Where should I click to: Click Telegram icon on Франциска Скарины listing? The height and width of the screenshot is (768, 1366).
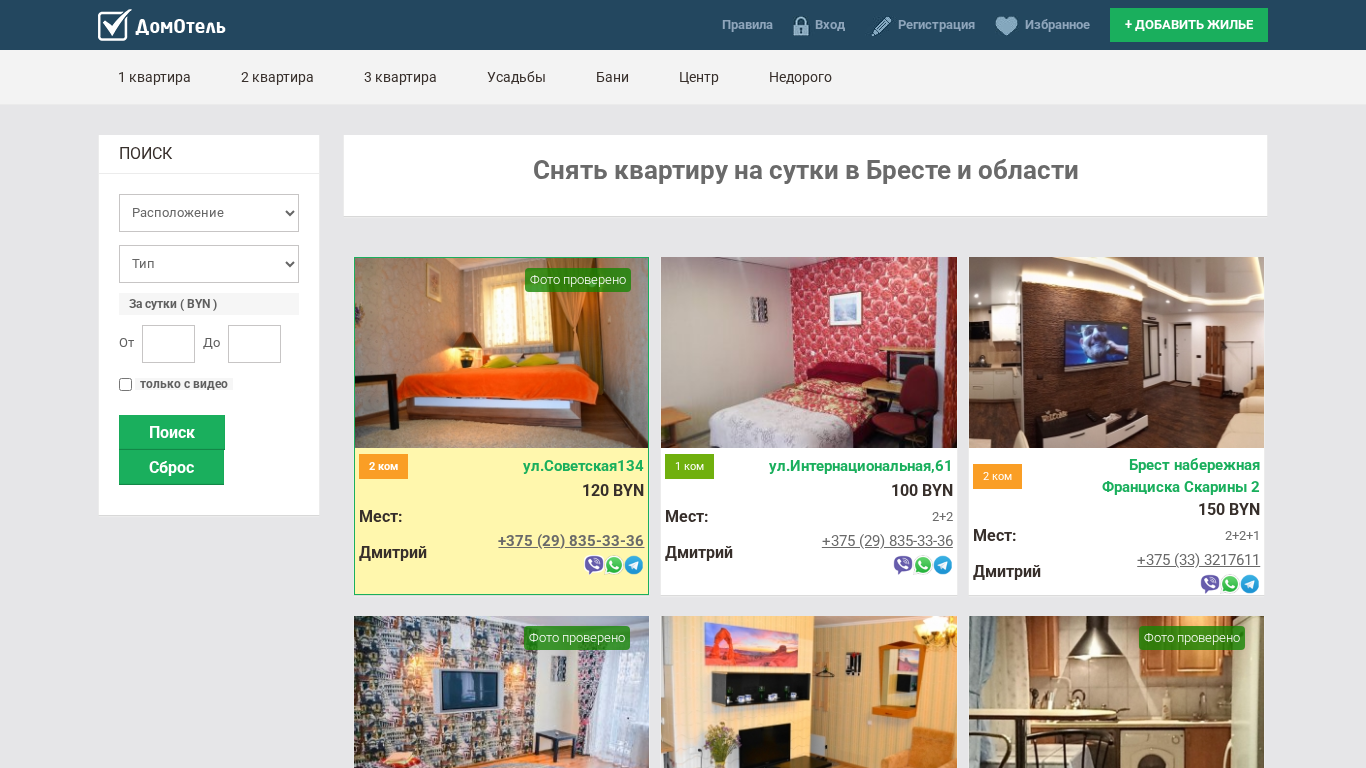coord(1250,584)
